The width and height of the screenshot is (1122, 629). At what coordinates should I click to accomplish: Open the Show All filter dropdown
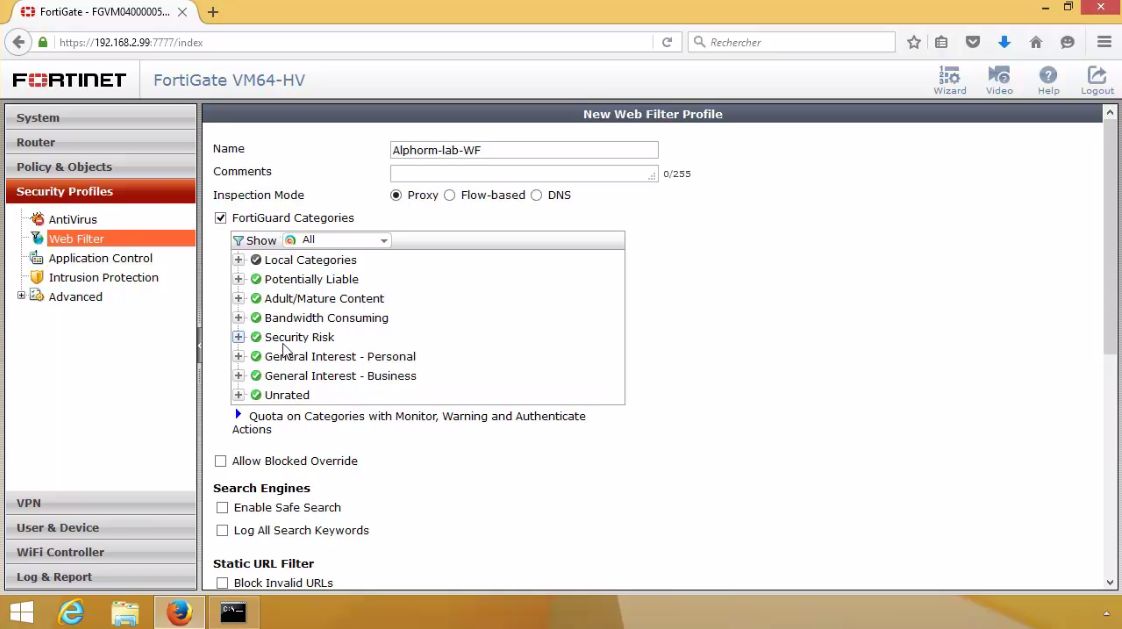(336, 240)
